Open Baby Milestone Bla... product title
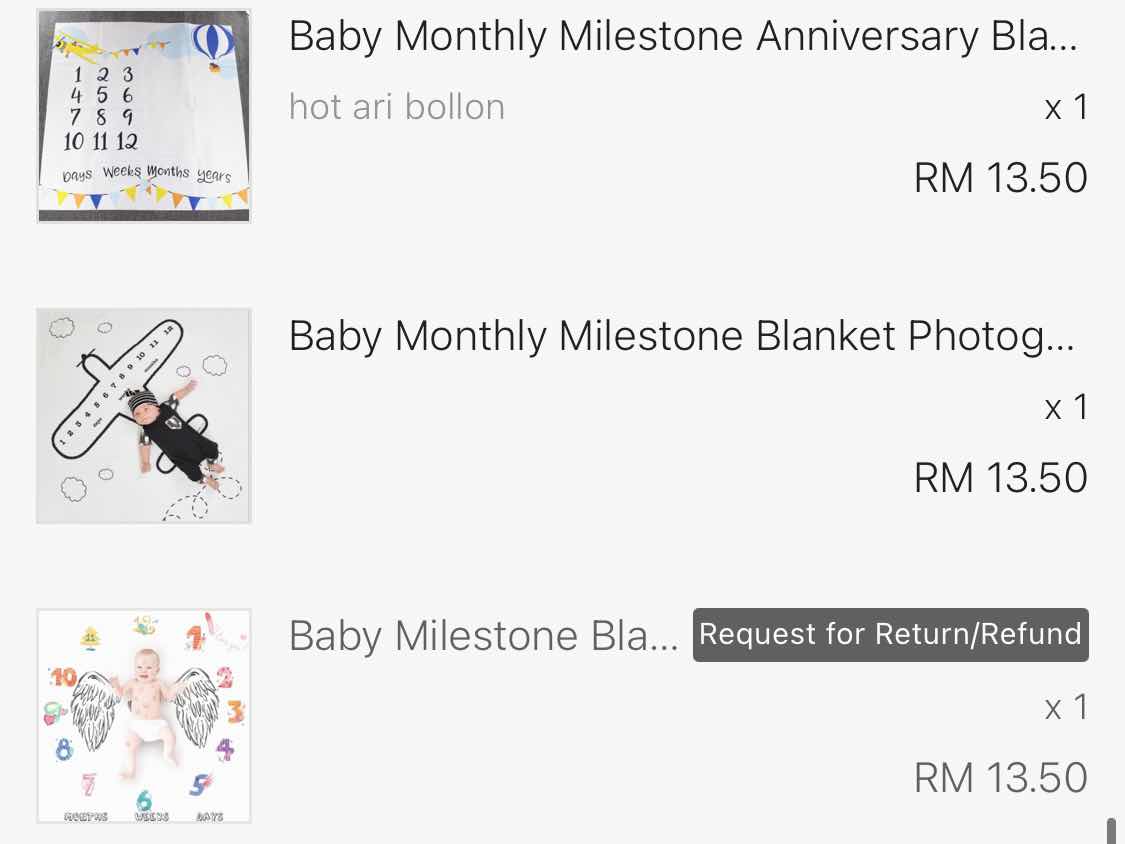 tap(484, 636)
